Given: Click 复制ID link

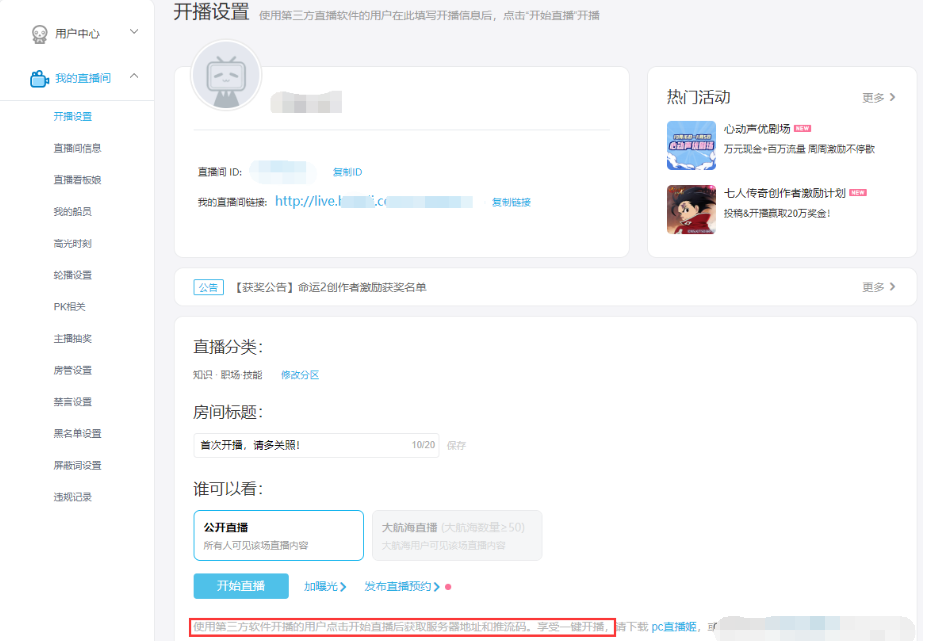Looking at the screenshot, I should [347, 172].
